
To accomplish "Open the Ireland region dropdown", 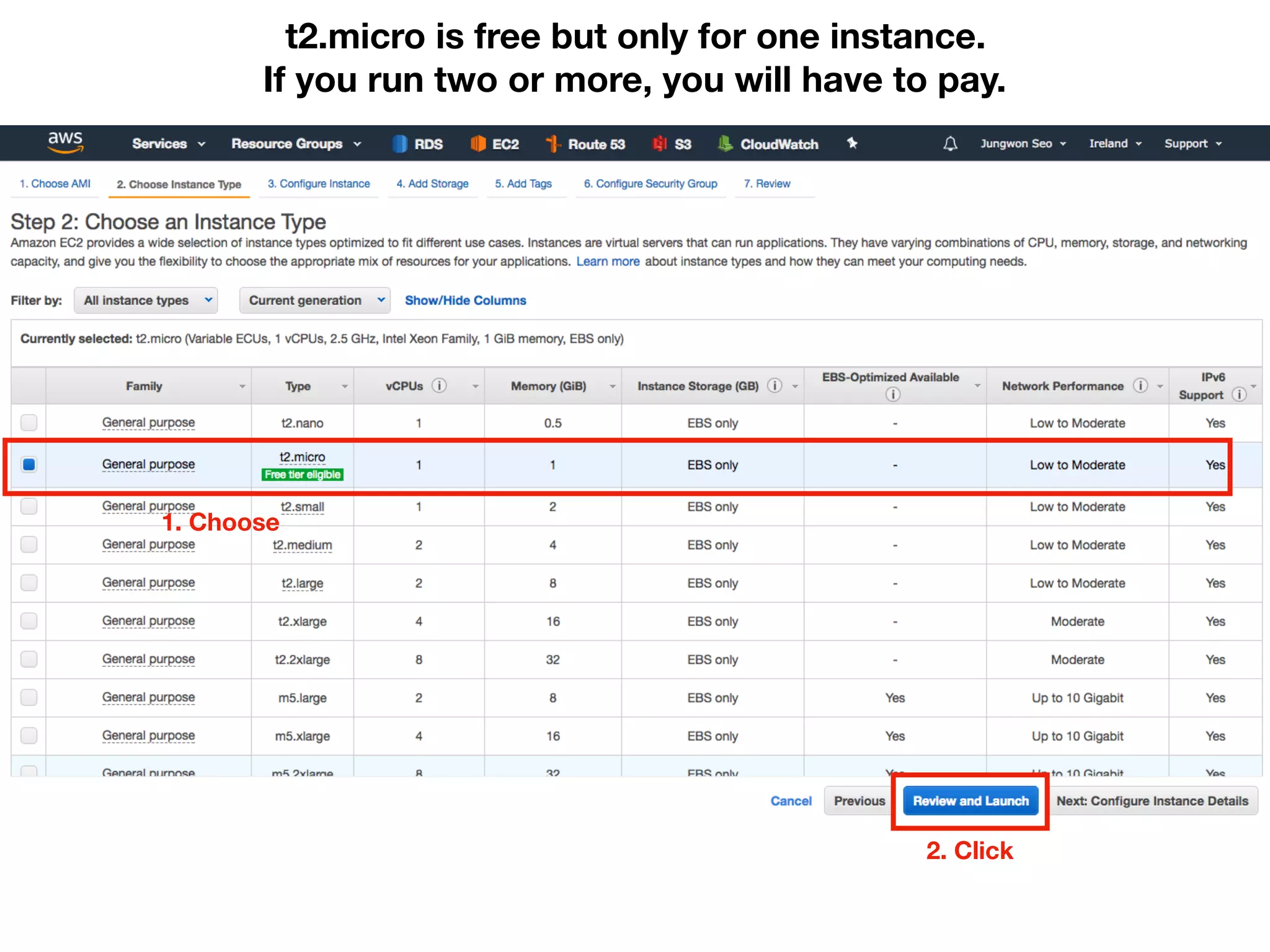I will tap(1115, 144).
